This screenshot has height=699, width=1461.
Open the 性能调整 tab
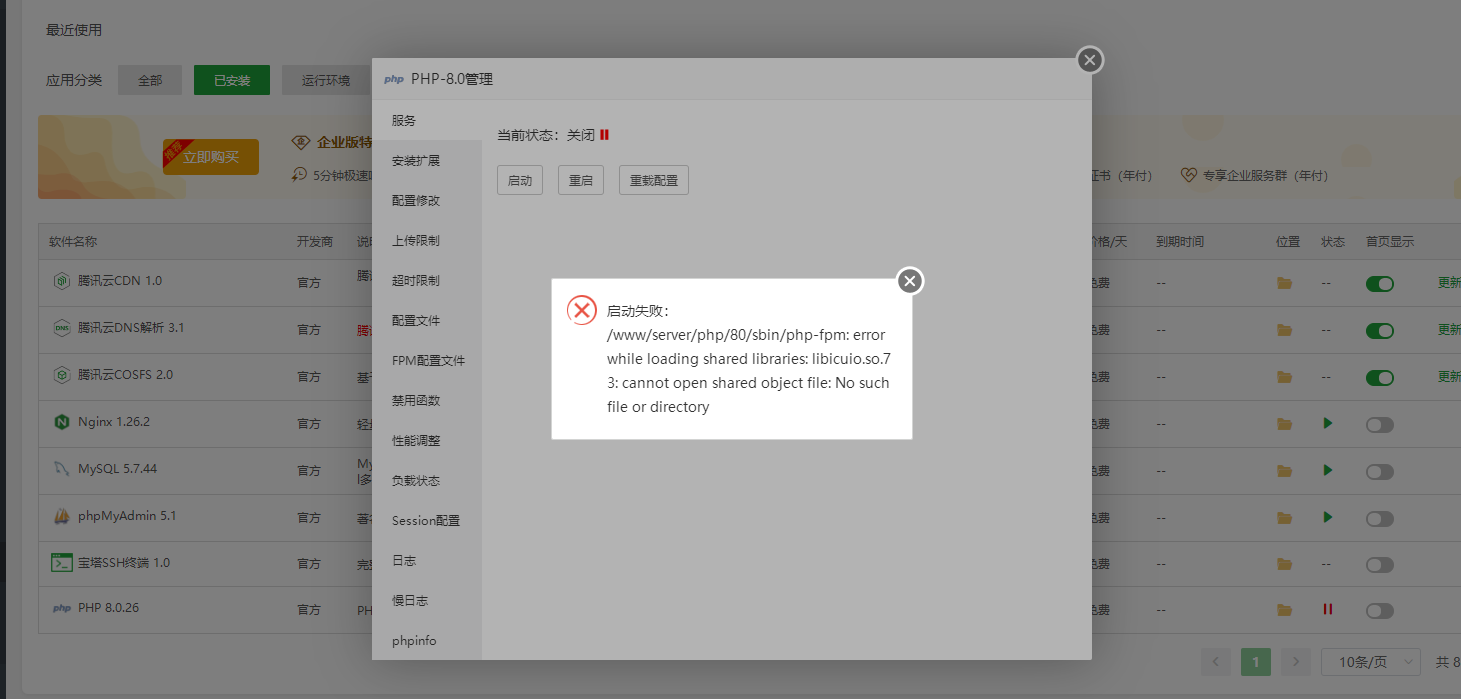point(427,440)
